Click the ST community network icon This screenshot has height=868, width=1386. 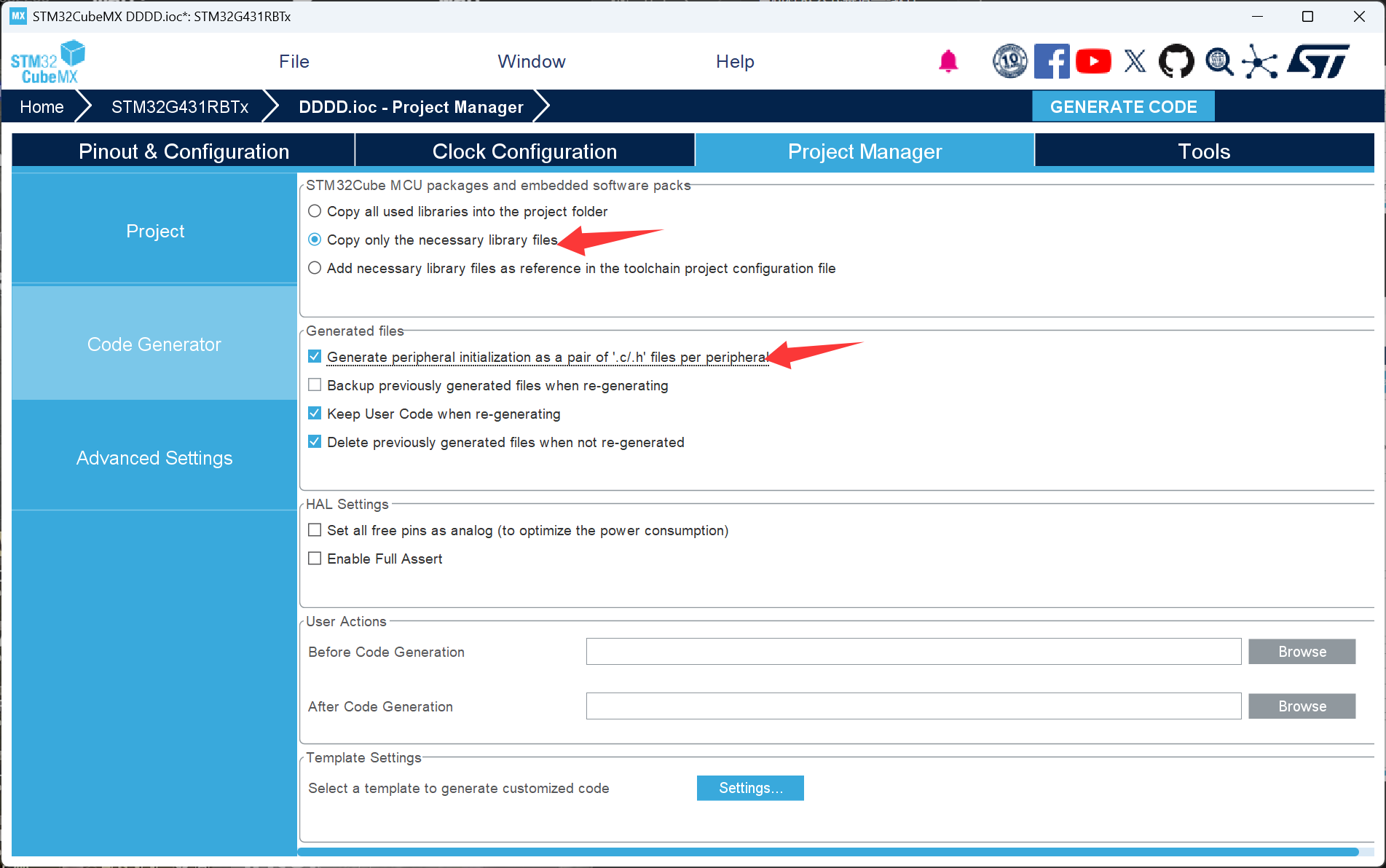click(1260, 61)
